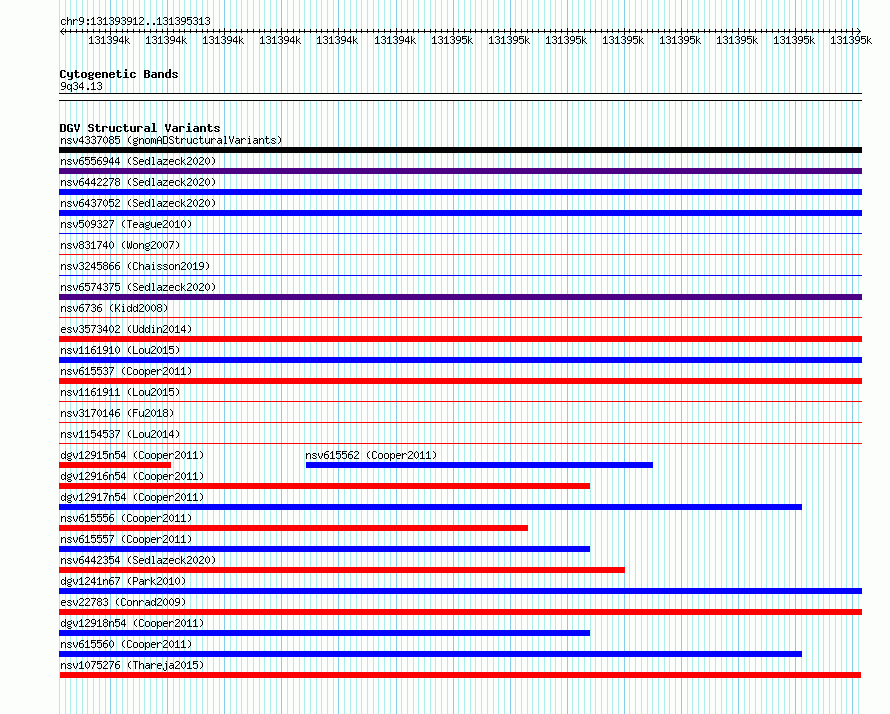This screenshot has width=890, height=714.
Task: Open nsv6442354 (Sedlazeck2020) label
Action: [138, 560]
